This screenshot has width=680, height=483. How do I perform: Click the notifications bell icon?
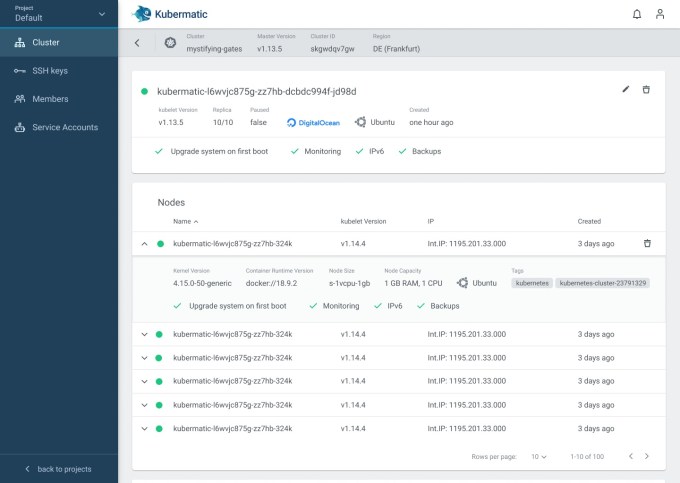(x=637, y=14)
